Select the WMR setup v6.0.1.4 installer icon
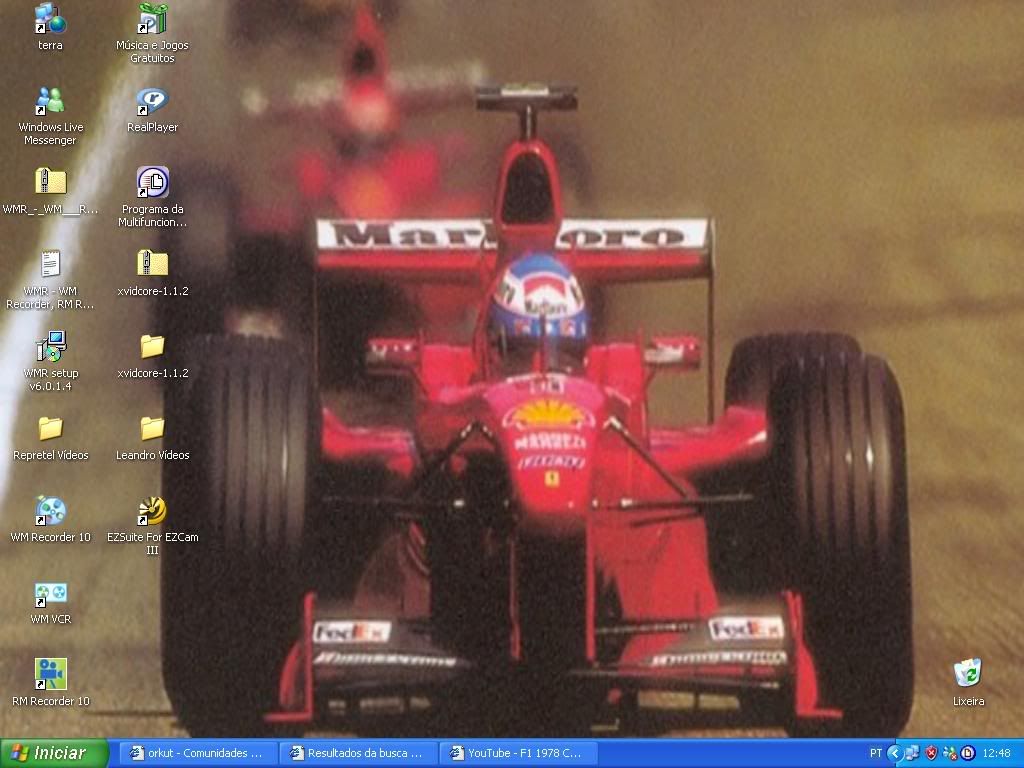This screenshot has width=1024, height=768. 50,347
